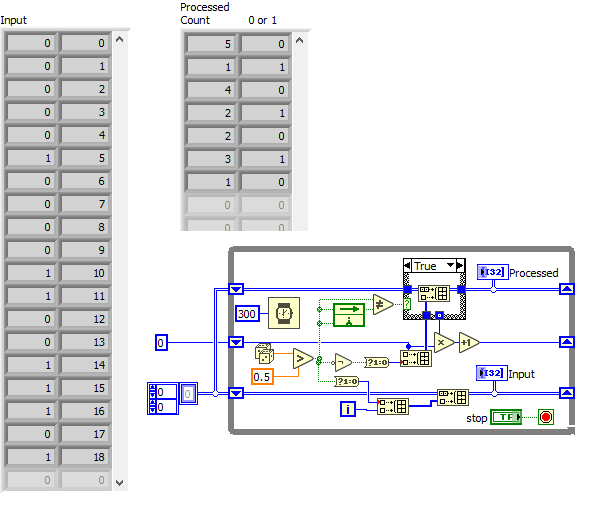This screenshot has height=526, width=591.
Task: Click the 0.5 threshold constant
Action: (262, 377)
